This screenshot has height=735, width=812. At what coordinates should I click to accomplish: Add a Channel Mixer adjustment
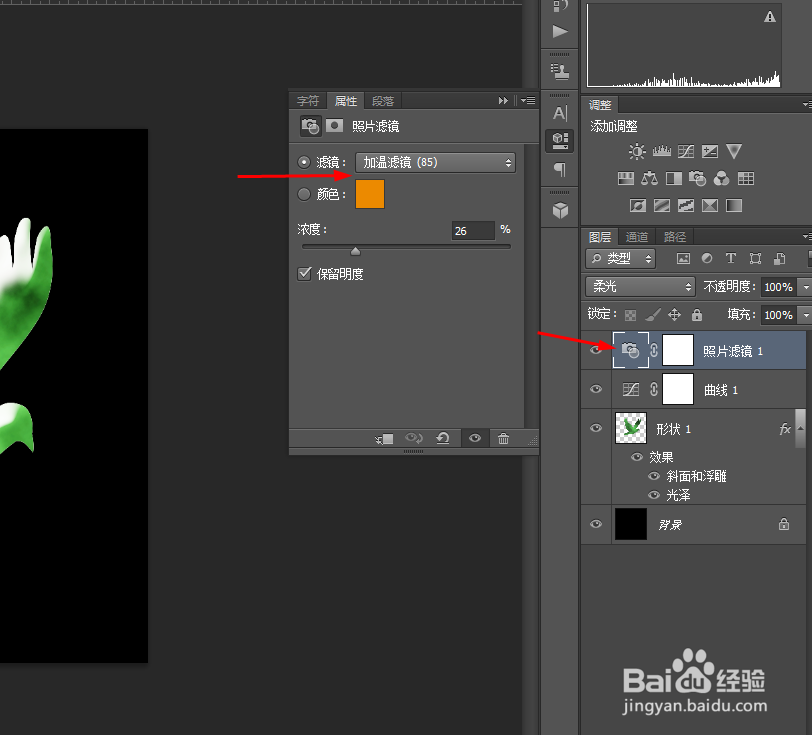(x=721, y=179)
